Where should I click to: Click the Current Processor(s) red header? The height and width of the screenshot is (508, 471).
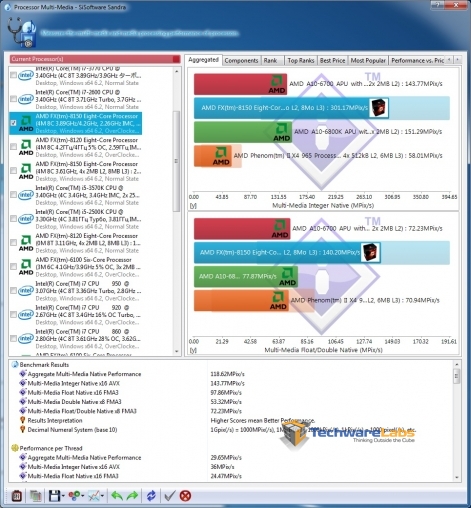point(95,59)
